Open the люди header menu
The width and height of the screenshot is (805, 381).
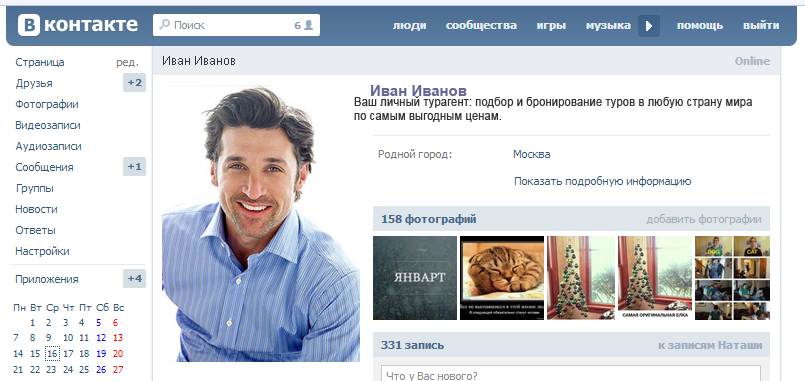coord(410,26)
